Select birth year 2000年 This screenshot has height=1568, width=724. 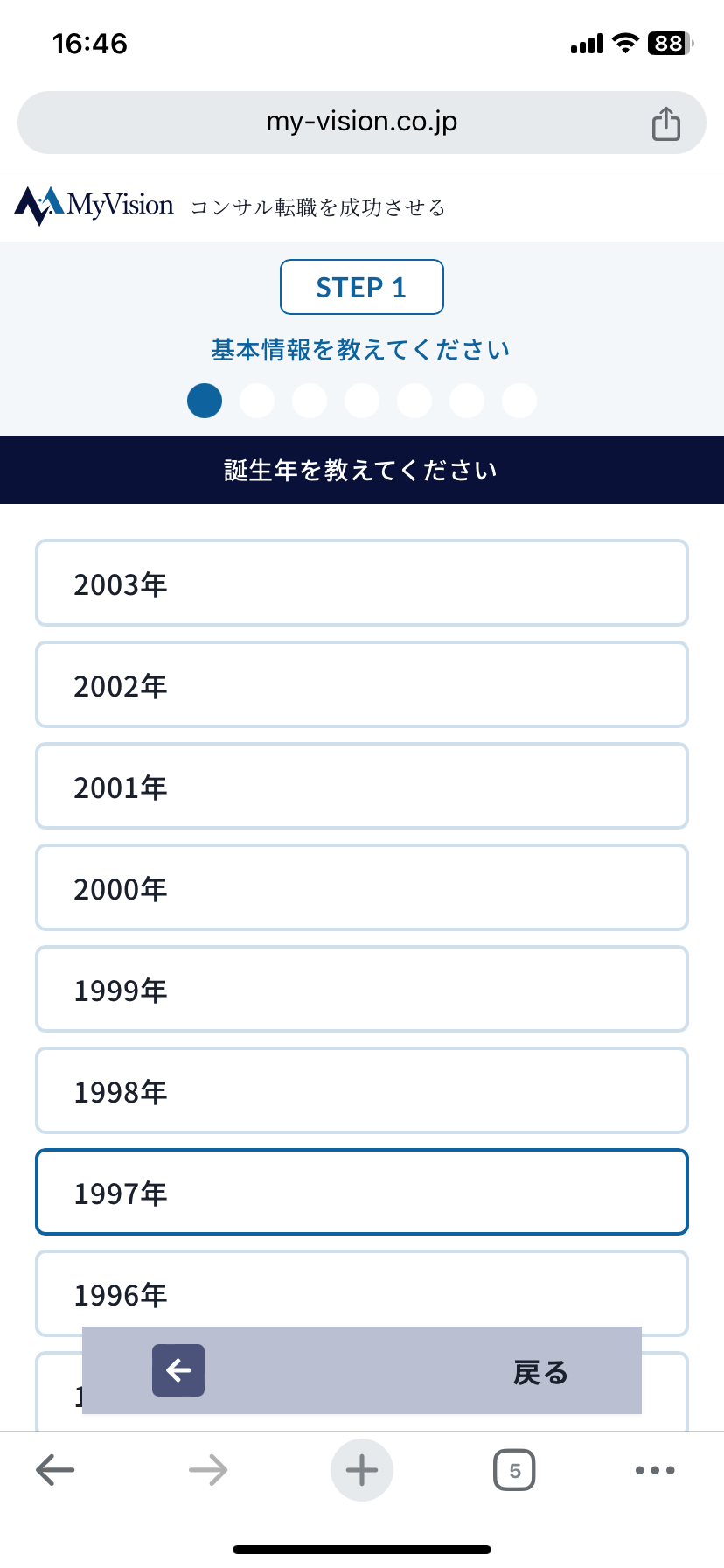pyautogui.click(x=361, y=887)
